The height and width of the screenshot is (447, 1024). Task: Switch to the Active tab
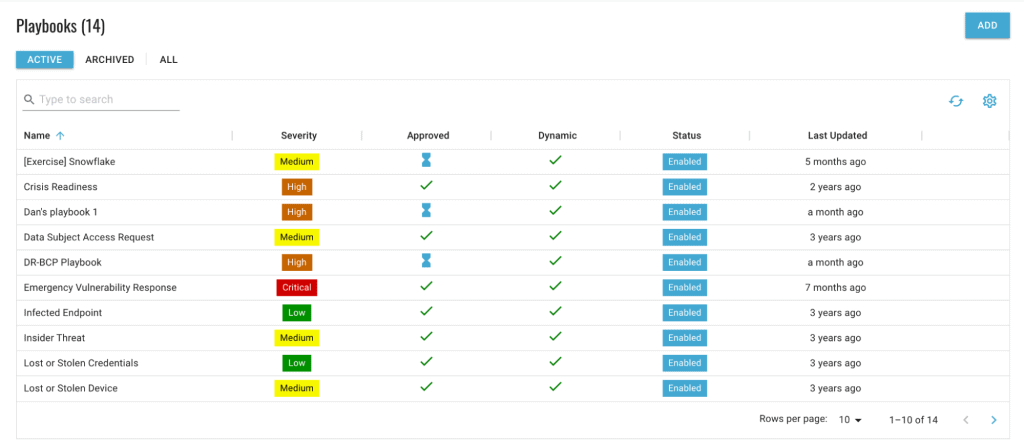[x=44, y=59]
